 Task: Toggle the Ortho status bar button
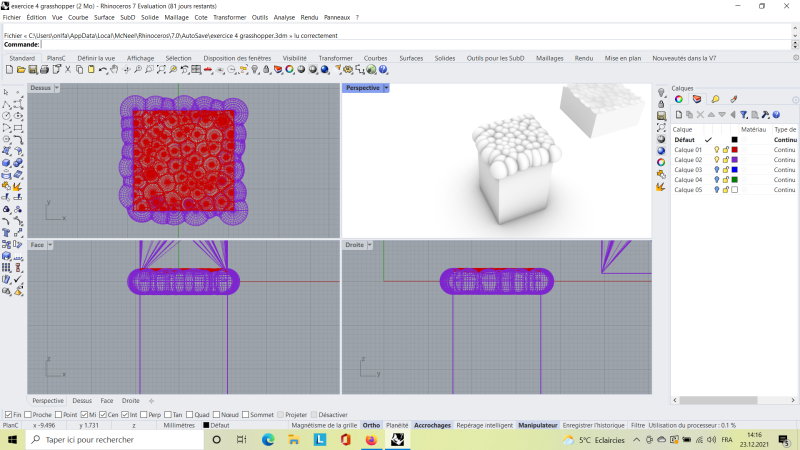(x=371, y=425)
